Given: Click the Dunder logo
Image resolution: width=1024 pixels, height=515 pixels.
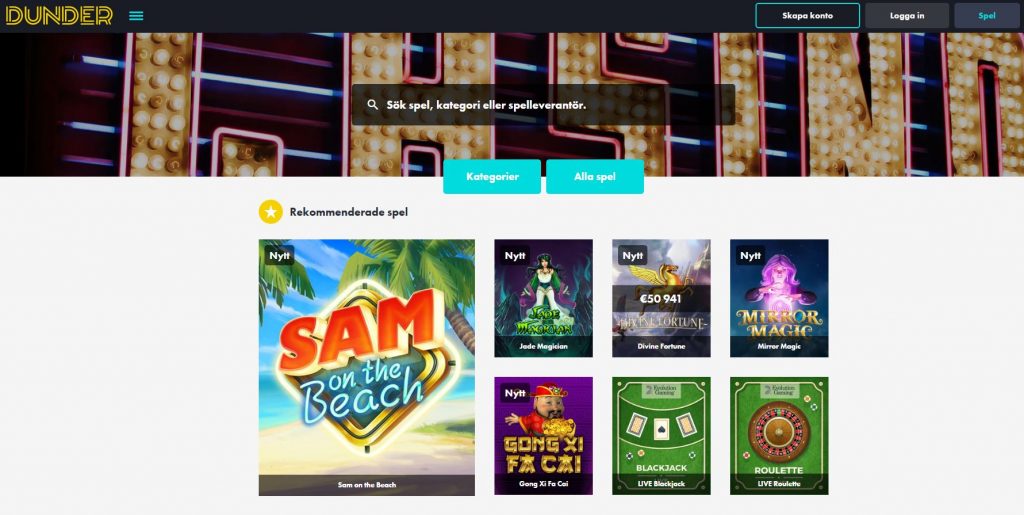Looking at the screenshot, I should (x=59, y=16).
